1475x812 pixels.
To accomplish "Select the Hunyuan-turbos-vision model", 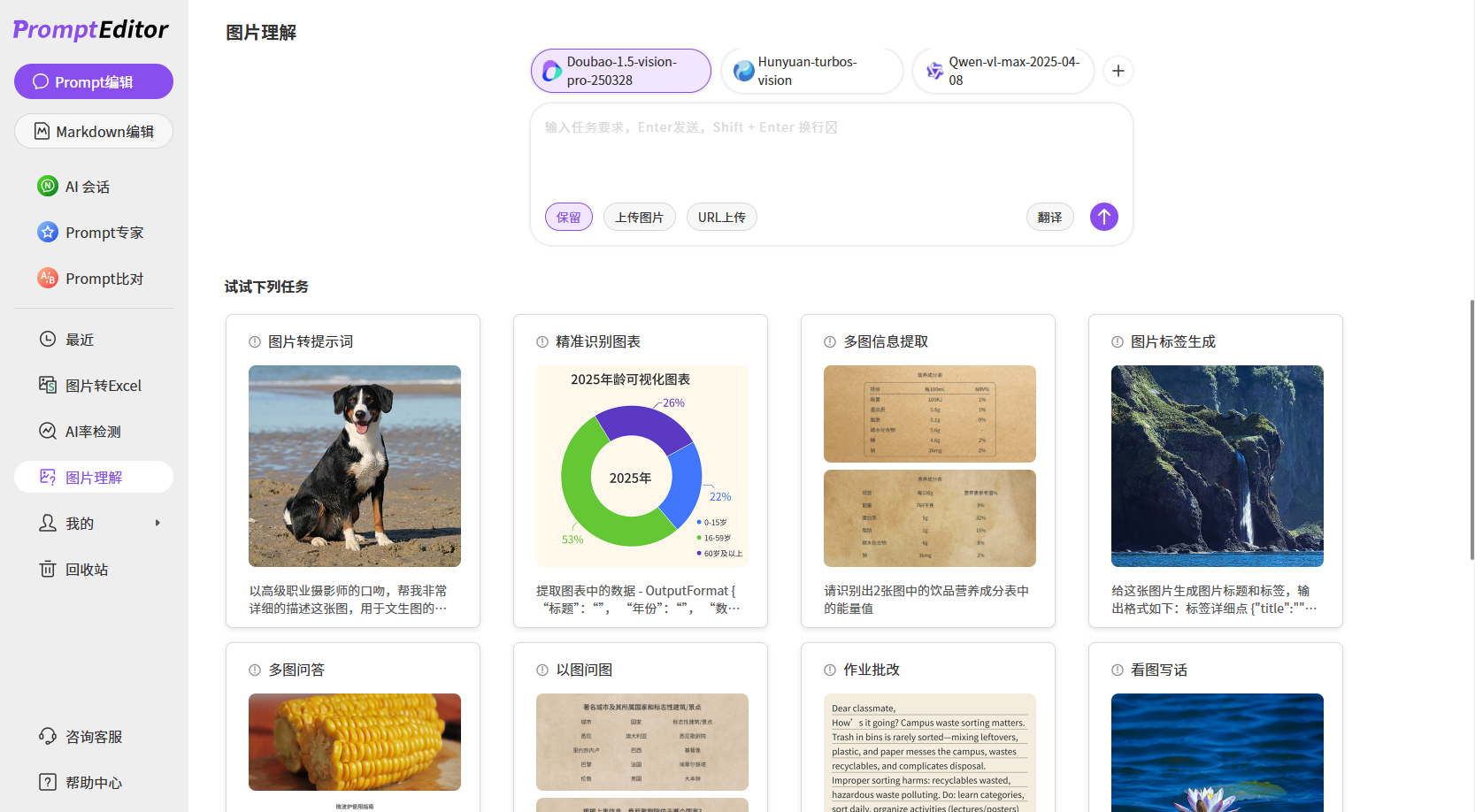I will tap(811, 71).
